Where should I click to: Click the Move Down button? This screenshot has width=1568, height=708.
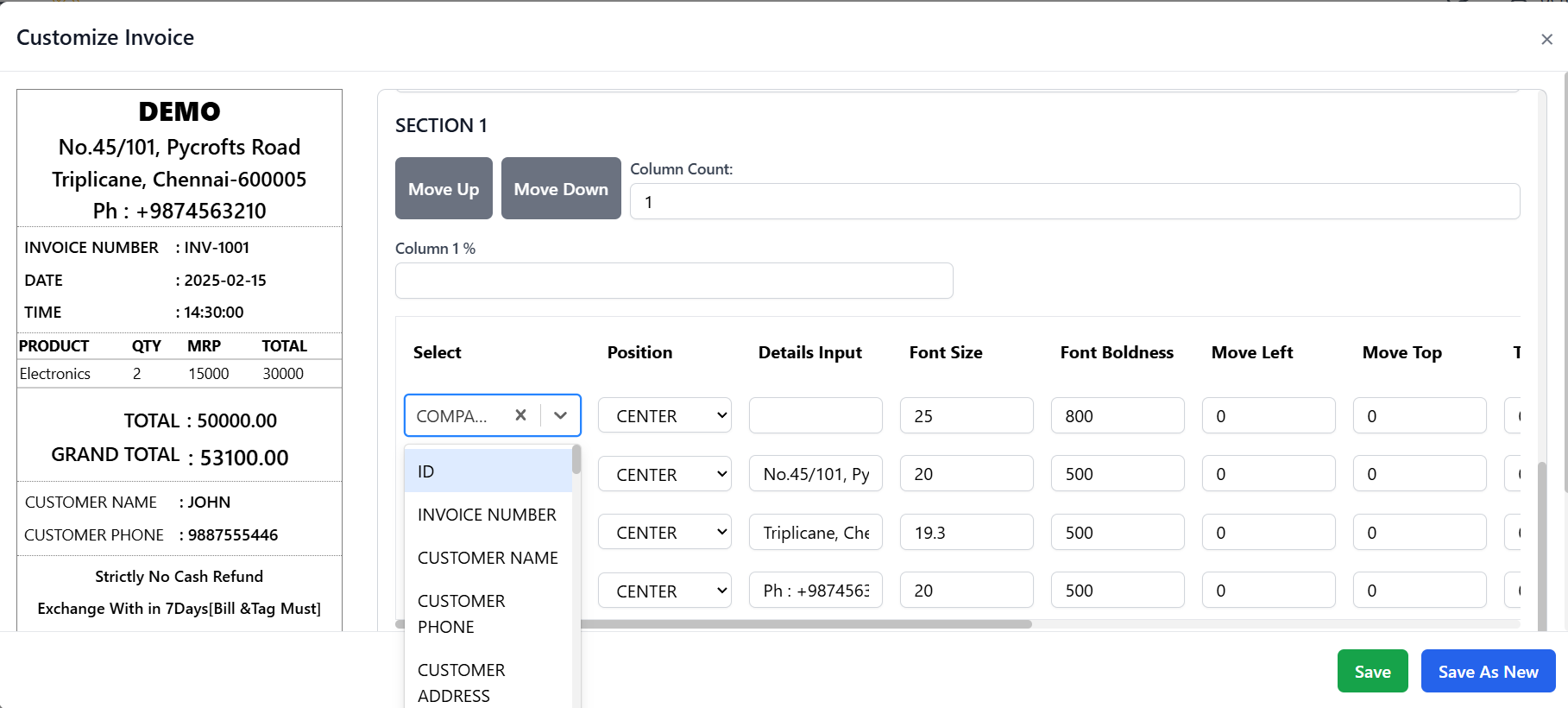tap(561, 188)
